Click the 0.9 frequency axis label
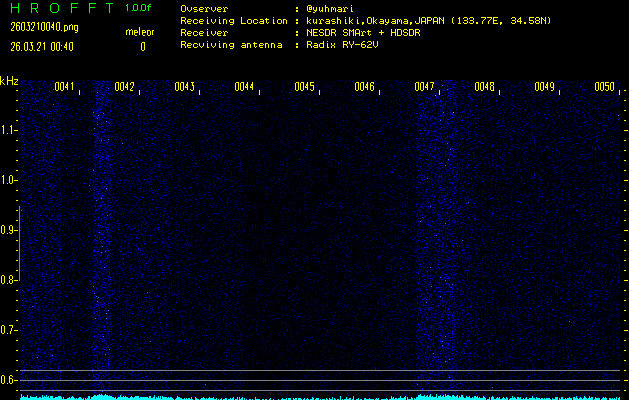The height and width of the screenshot is (400, 629). coord(7,230)
